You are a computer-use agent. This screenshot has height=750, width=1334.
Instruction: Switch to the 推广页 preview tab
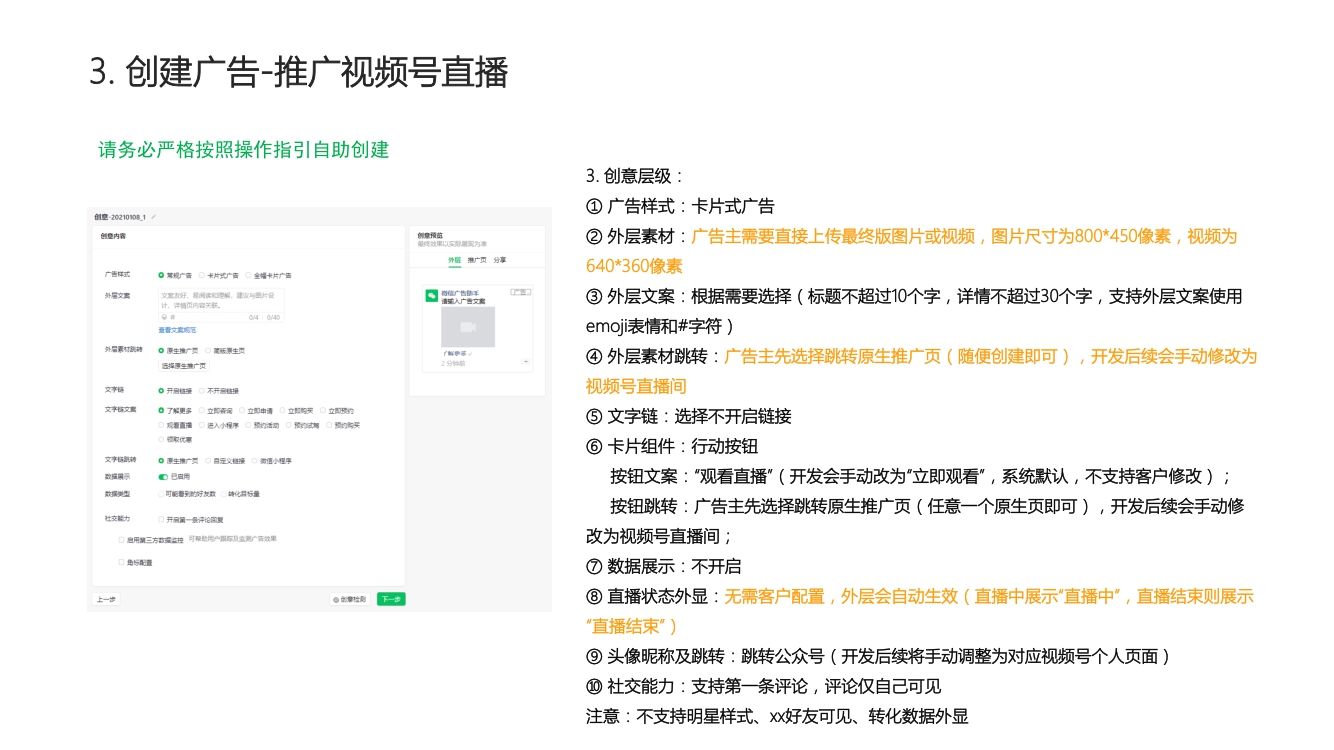(477, 260)
